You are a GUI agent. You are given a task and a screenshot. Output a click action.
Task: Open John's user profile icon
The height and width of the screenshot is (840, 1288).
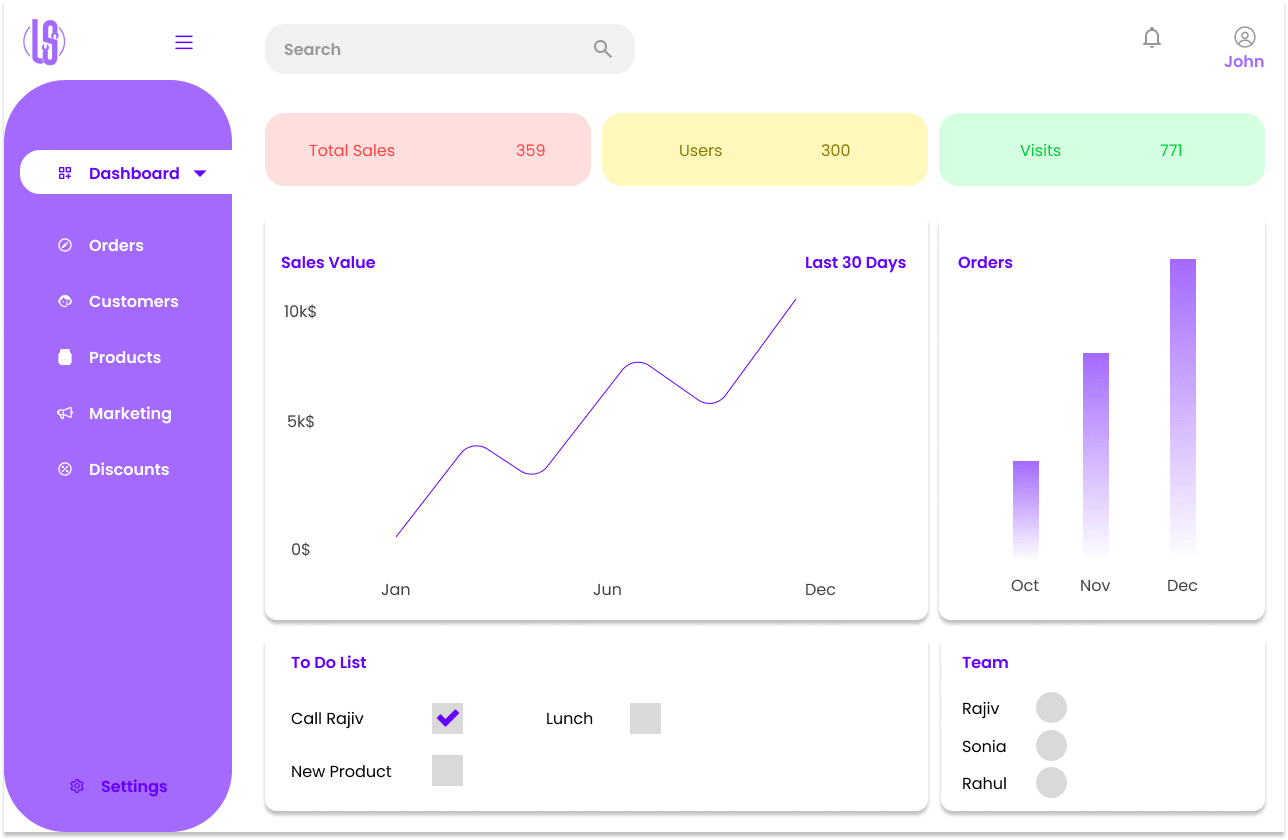(1244, 37)
